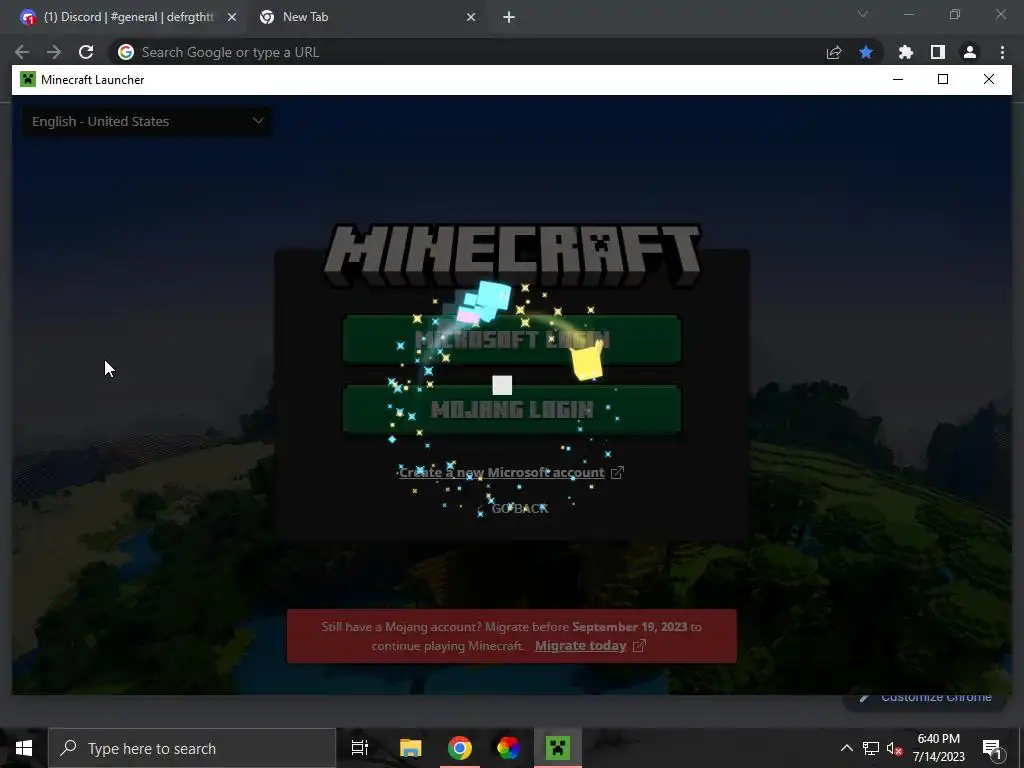
Task: Click the Chrome back arrow
Action: [x=22, y=52]
